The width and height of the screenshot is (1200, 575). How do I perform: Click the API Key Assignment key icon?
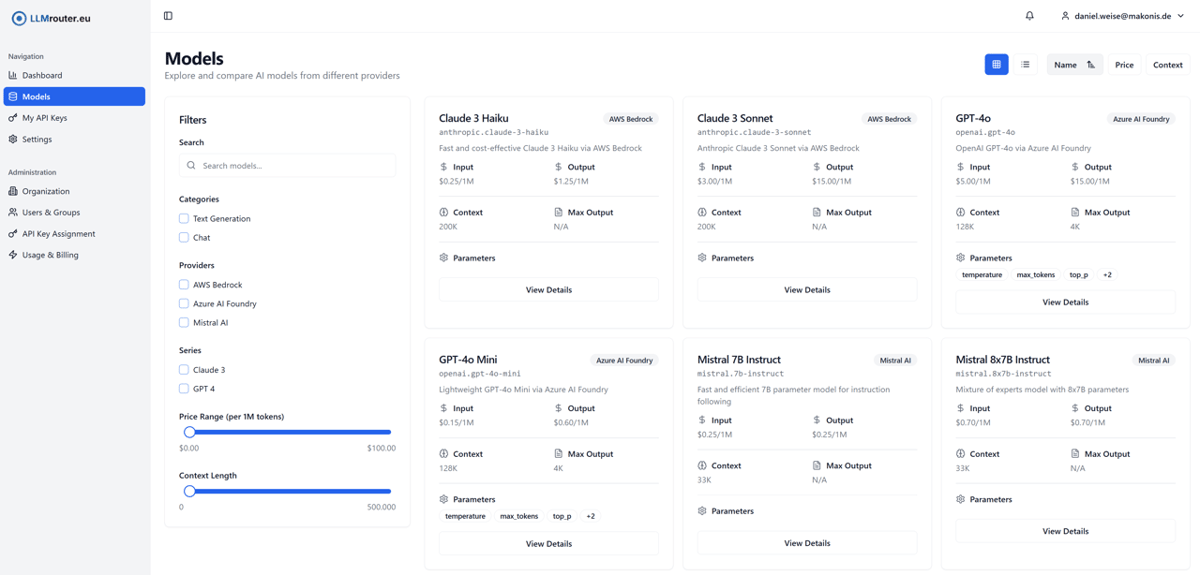[13, 234]
